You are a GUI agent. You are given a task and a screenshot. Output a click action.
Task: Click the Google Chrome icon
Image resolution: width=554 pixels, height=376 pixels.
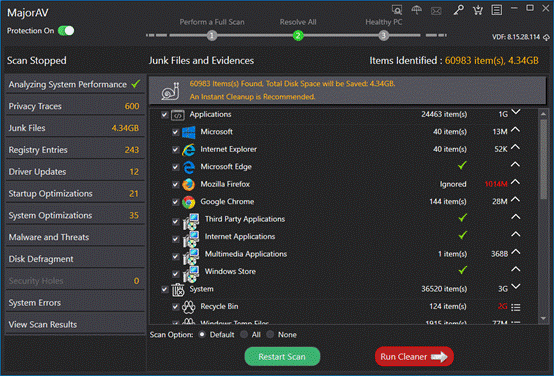[189, 202]
